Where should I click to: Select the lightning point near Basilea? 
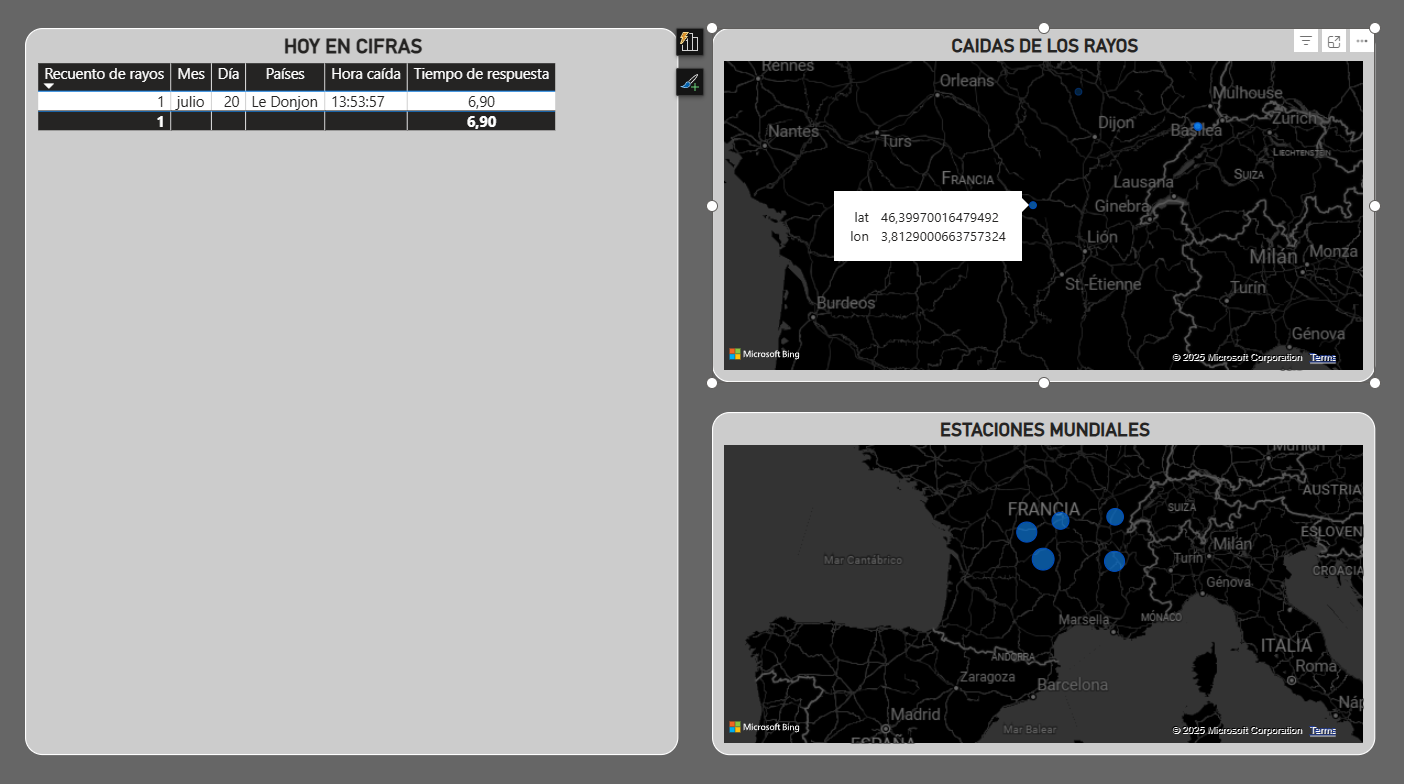1198,127
